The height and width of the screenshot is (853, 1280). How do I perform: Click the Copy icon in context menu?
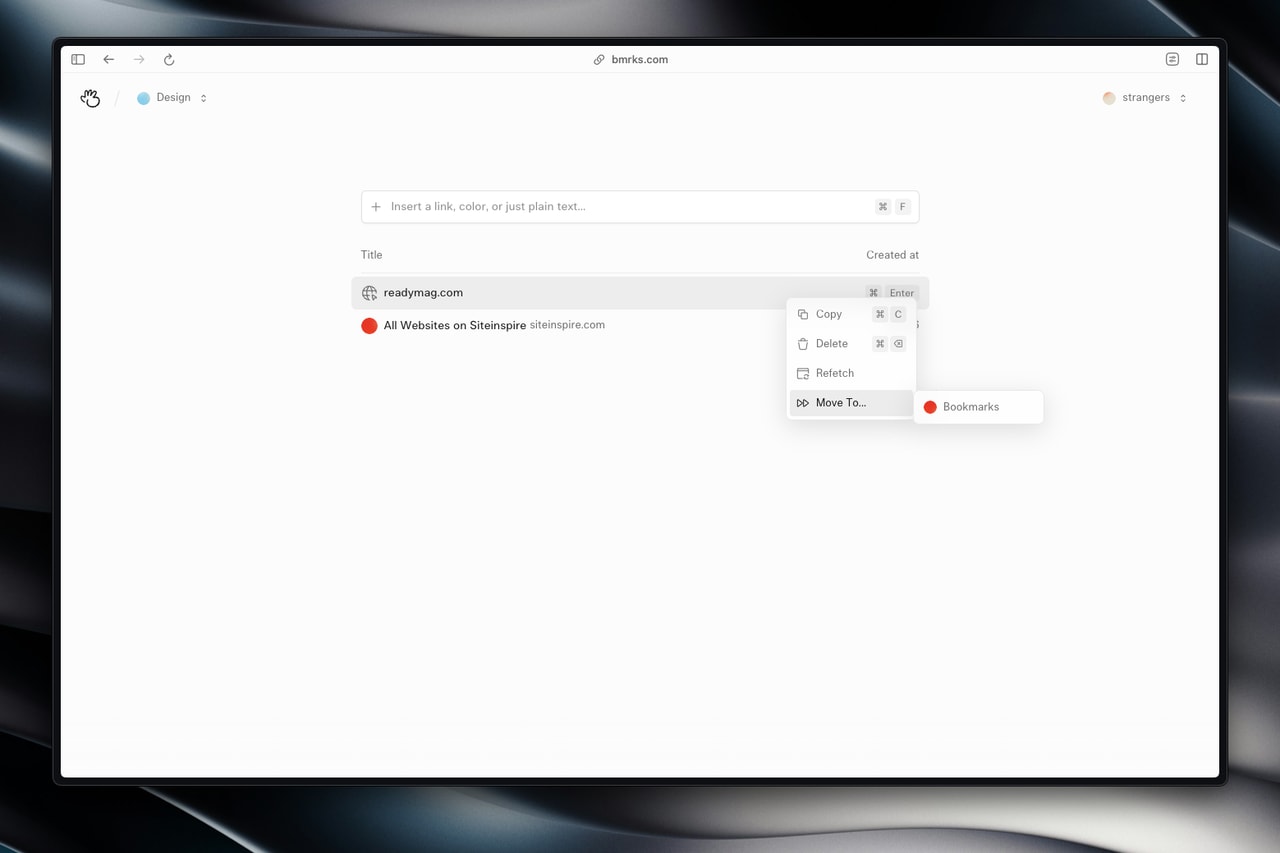click(x=803, y=313)
